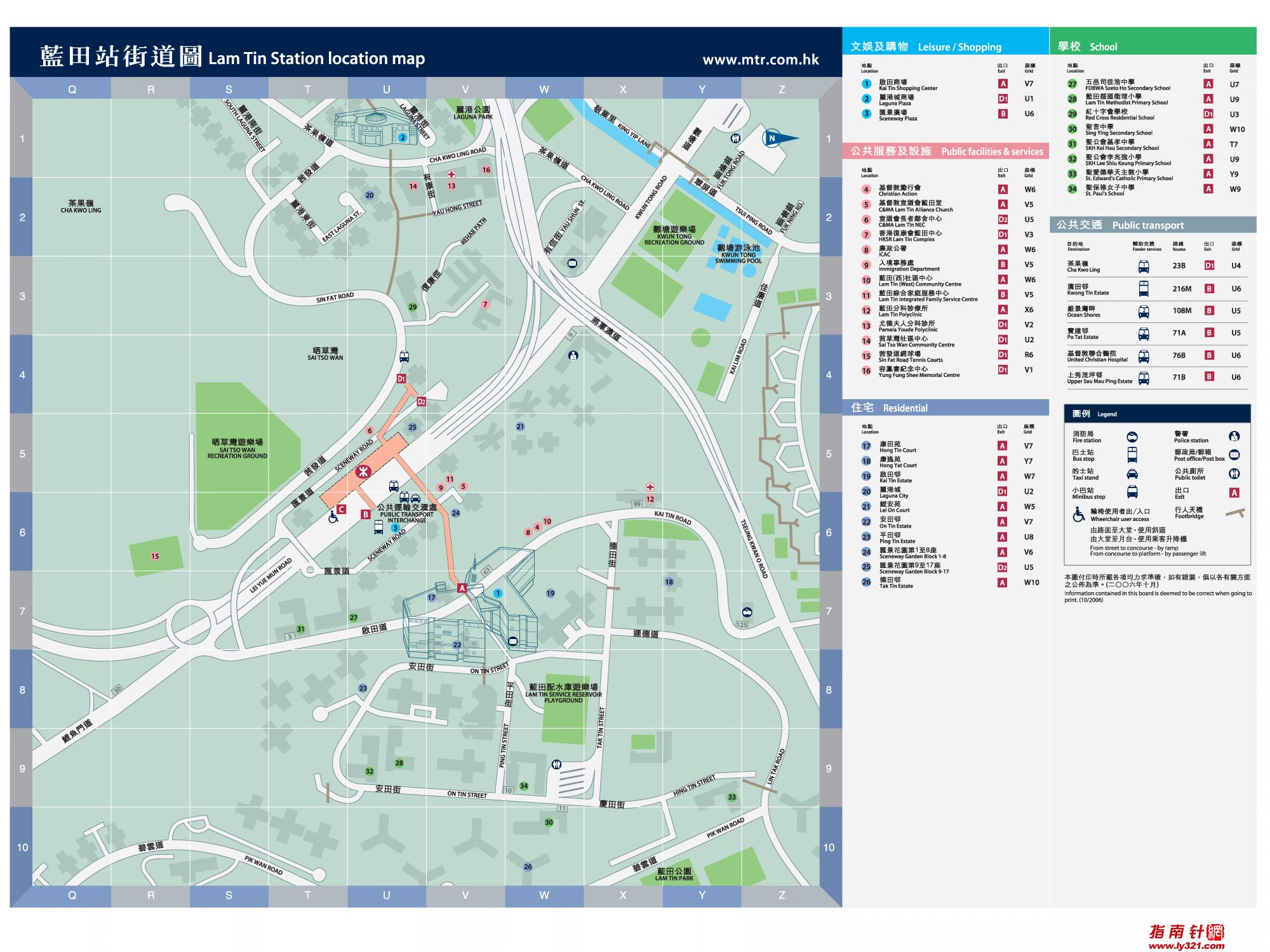The image size is (1270, 952).
Task: Click the footbridge symbol in the legend
Action: tap(1234, 513)
